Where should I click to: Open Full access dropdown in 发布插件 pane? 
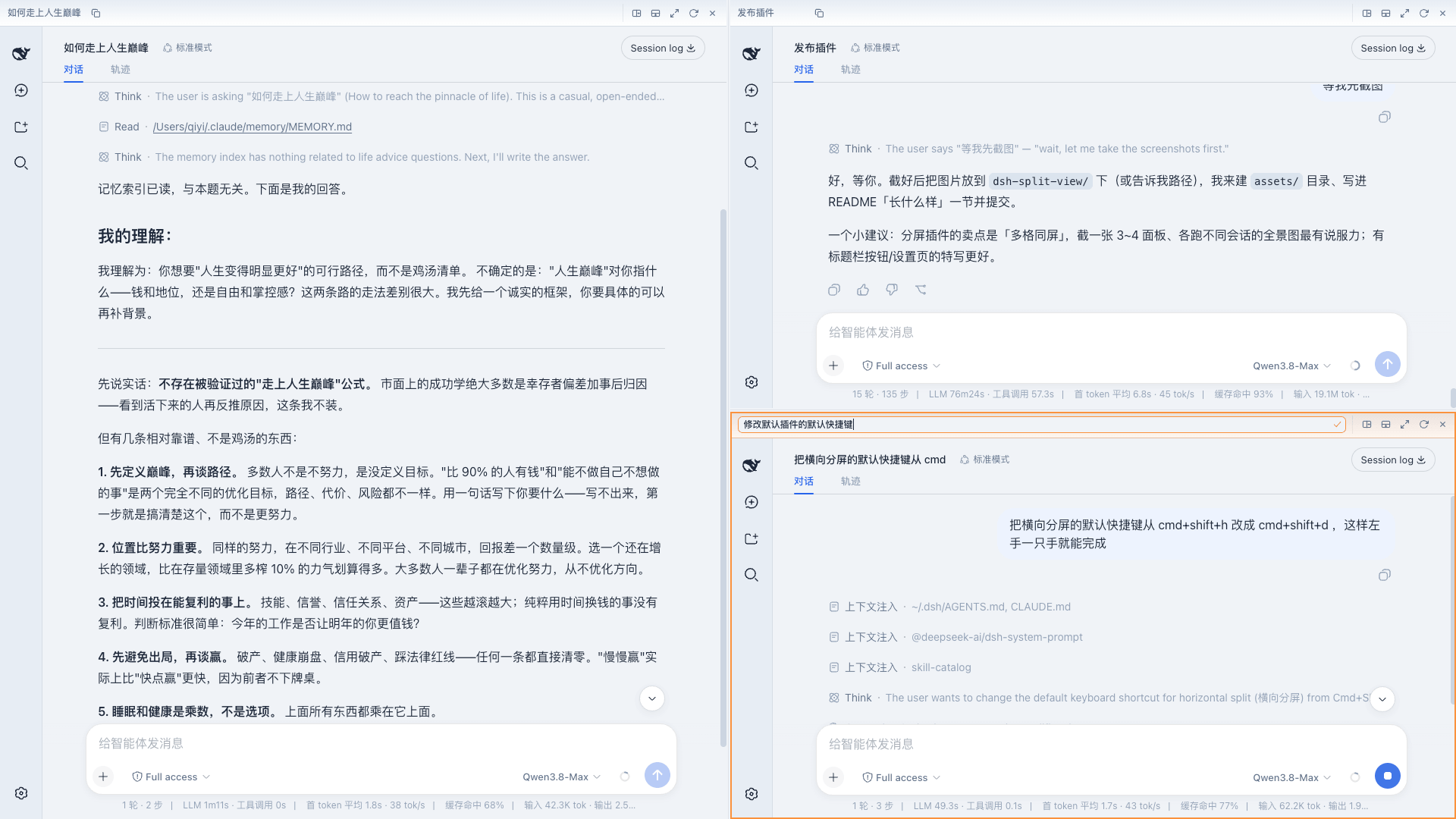901,366
